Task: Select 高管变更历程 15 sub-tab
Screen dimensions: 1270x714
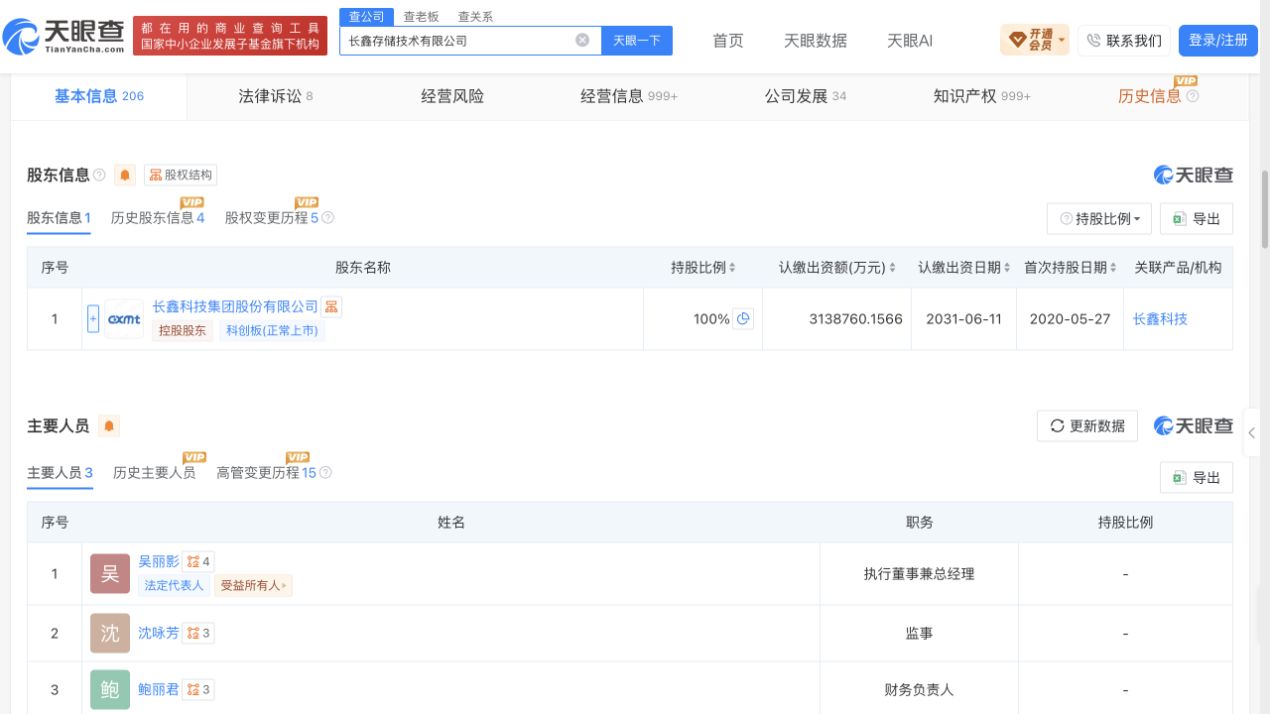Action: (x=266, y=473)
